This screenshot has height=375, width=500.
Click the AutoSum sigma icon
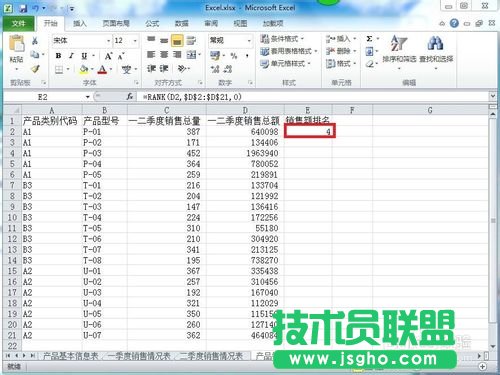(369, 39)
